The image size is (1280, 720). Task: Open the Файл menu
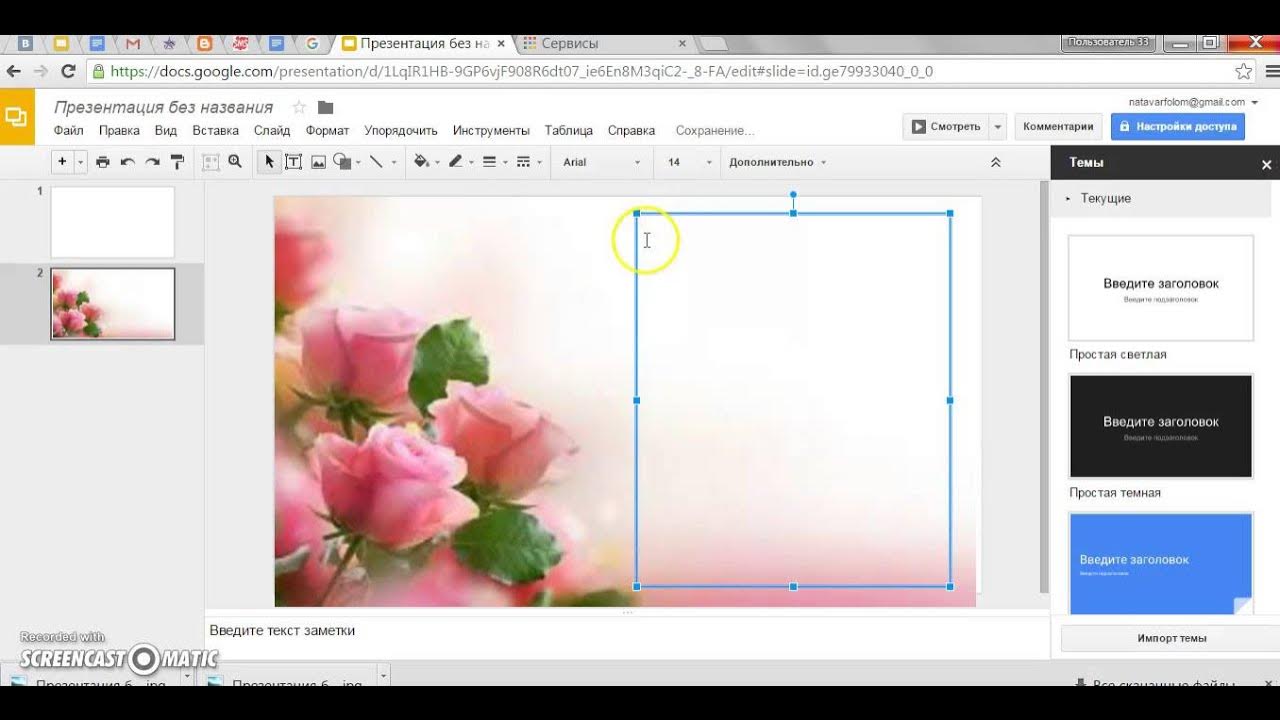[x=69, y=130]
